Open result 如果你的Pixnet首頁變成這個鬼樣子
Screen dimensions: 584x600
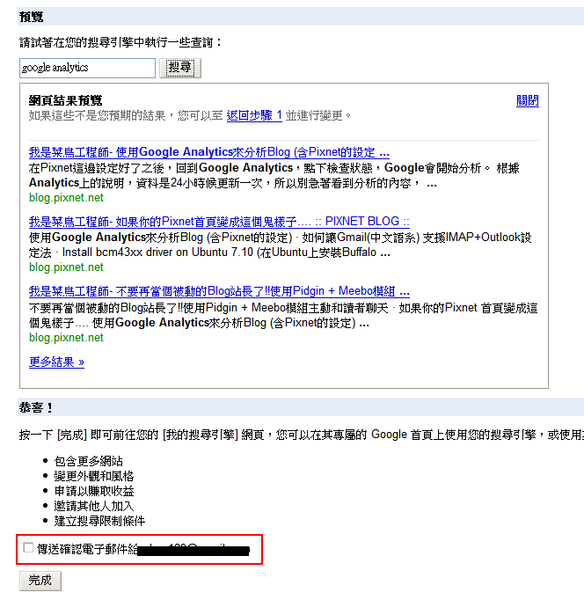[219, 222]
